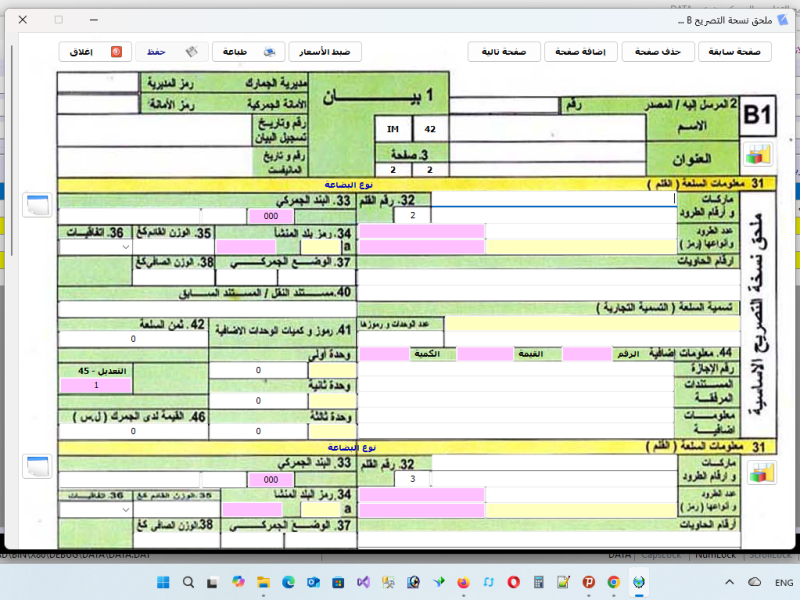Click the window icon left of item 2
Screen dimensions: 800x600
(37, 205)
